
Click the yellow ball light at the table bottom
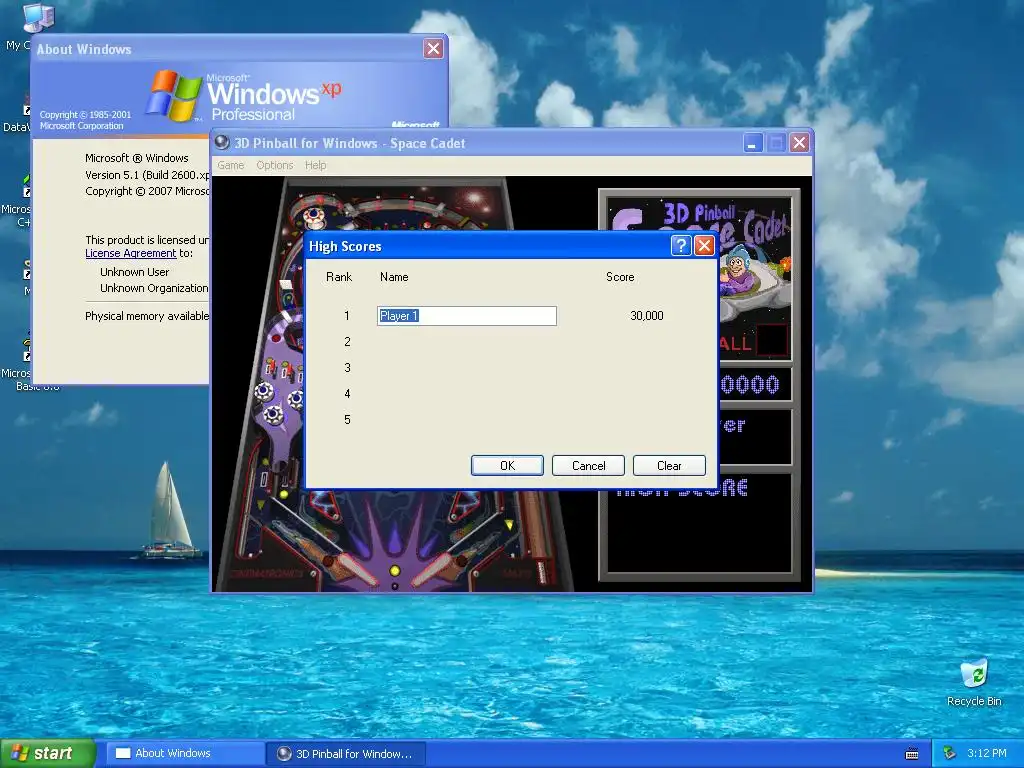[394, 571]
